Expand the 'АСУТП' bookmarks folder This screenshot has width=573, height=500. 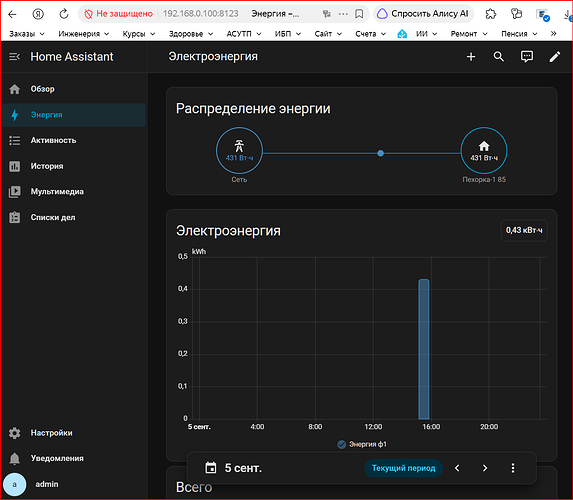point(244,34)
